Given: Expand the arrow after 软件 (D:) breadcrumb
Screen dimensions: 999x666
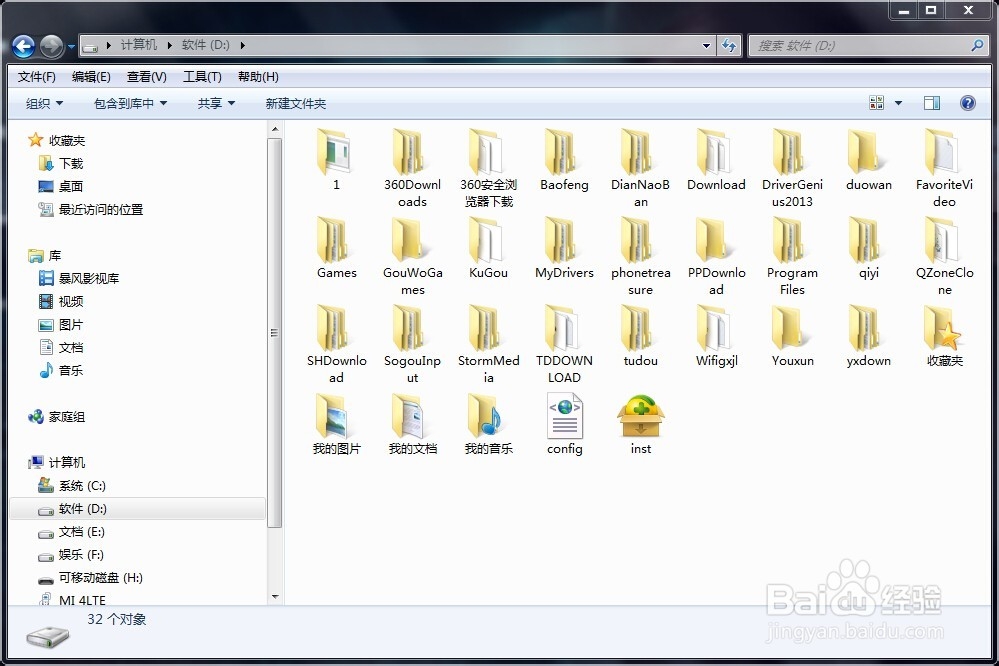Looking at the screenshot, I should tap(243, 45).
